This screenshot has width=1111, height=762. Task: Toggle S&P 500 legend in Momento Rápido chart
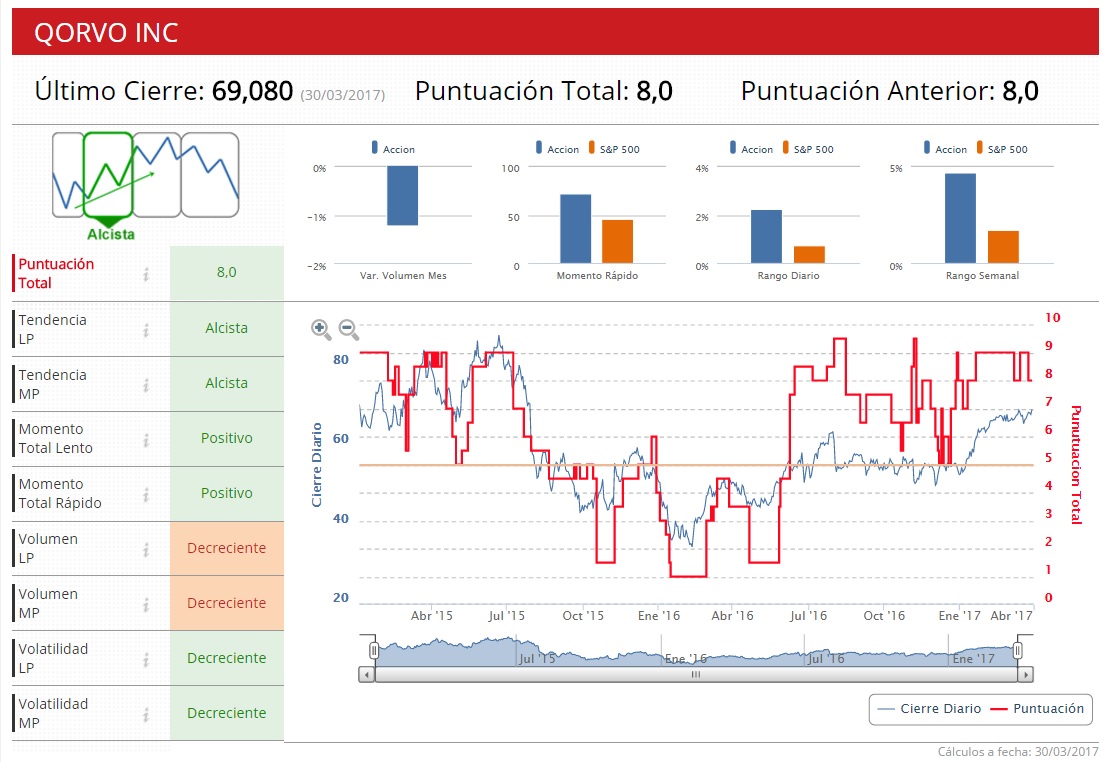pos(614,149)
